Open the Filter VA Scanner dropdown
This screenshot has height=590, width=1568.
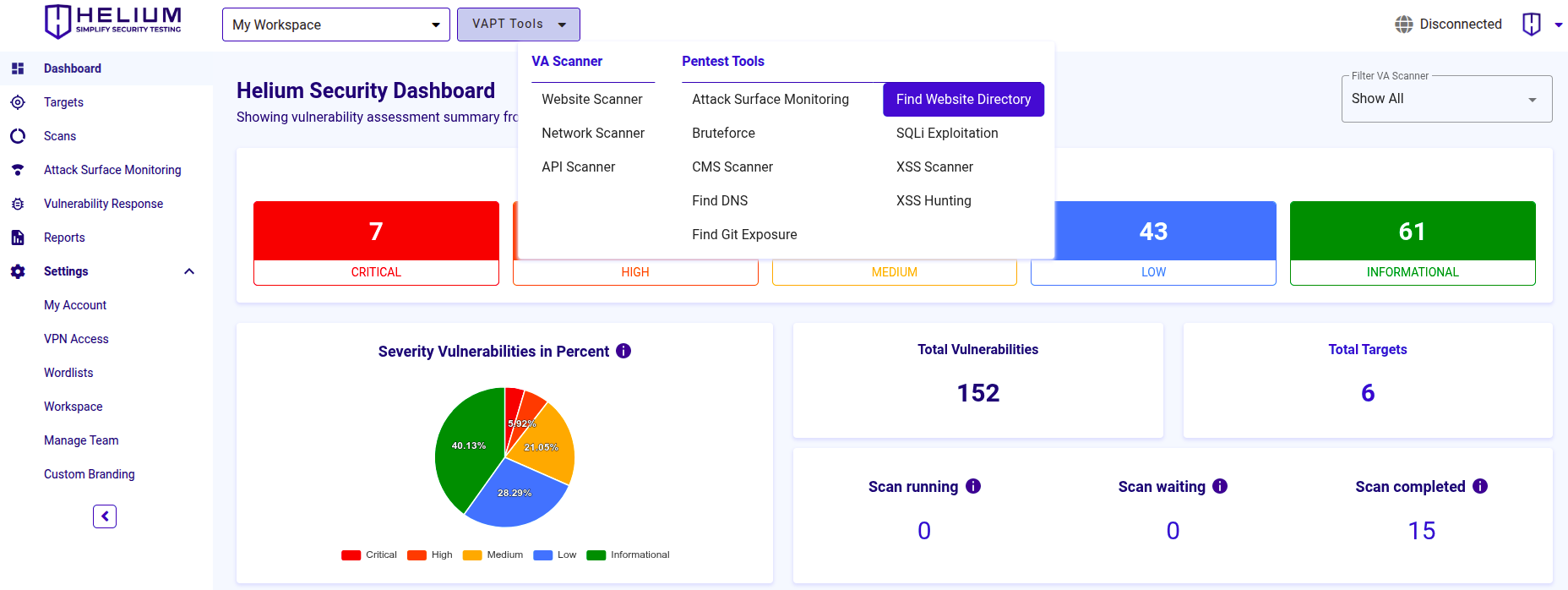(1446, 99)
